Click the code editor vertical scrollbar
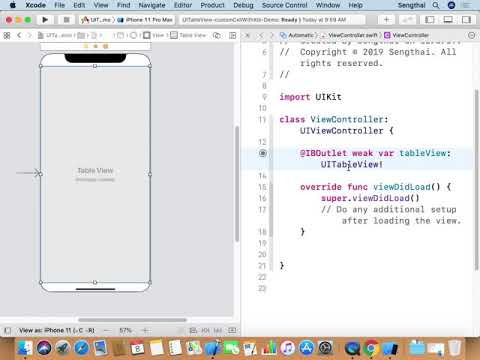Viewport: 480px width, 360px height. [477, 180]
